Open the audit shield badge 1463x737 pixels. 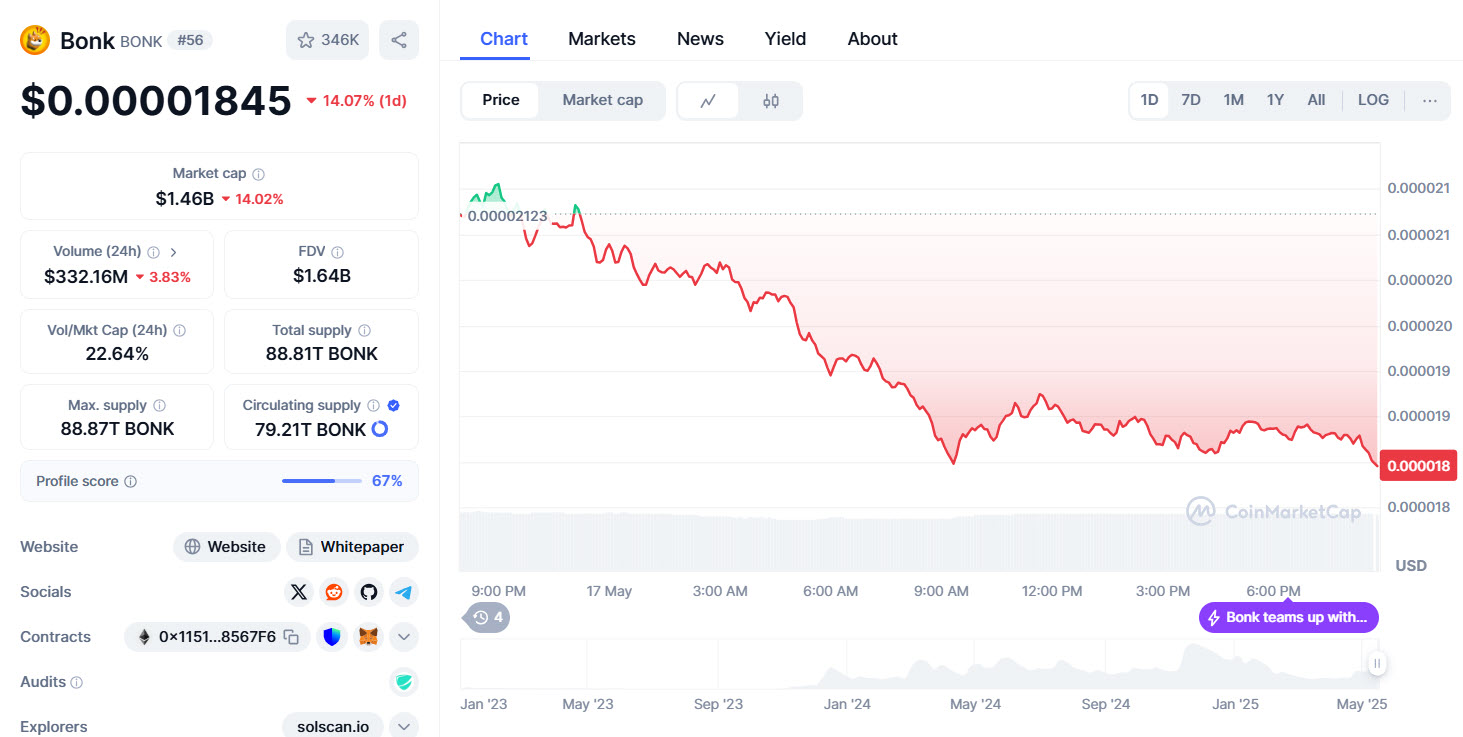tap(404, 682)
